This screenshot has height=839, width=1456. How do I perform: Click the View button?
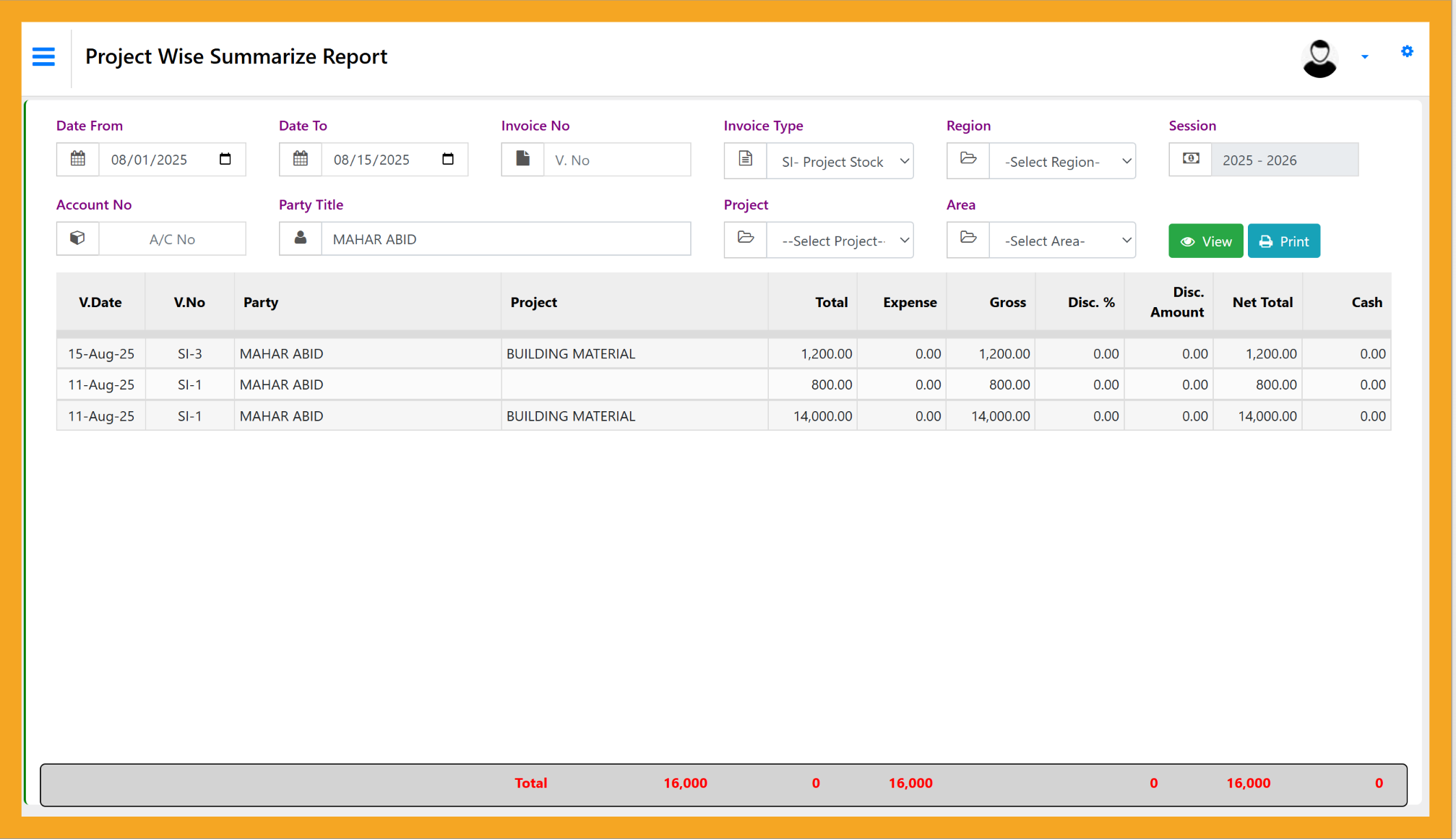pyautogui.click(x=1205, y=241)
